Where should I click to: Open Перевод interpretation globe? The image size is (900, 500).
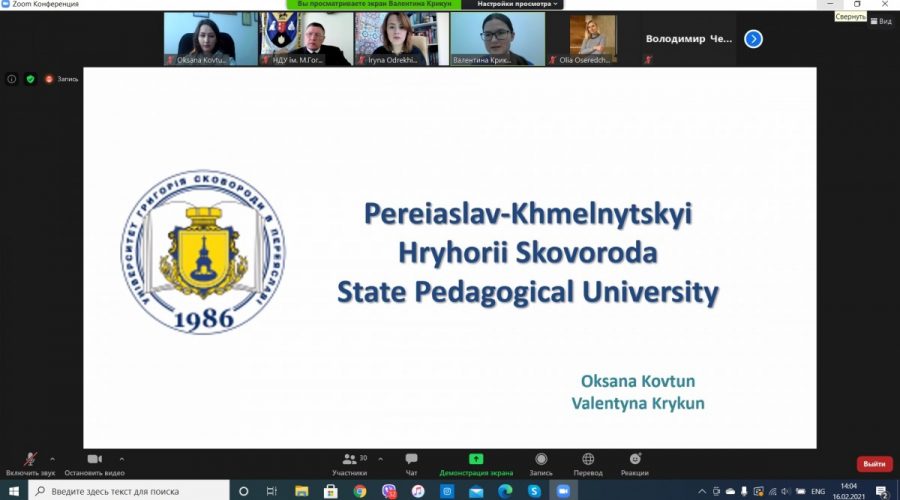[588, 464]
